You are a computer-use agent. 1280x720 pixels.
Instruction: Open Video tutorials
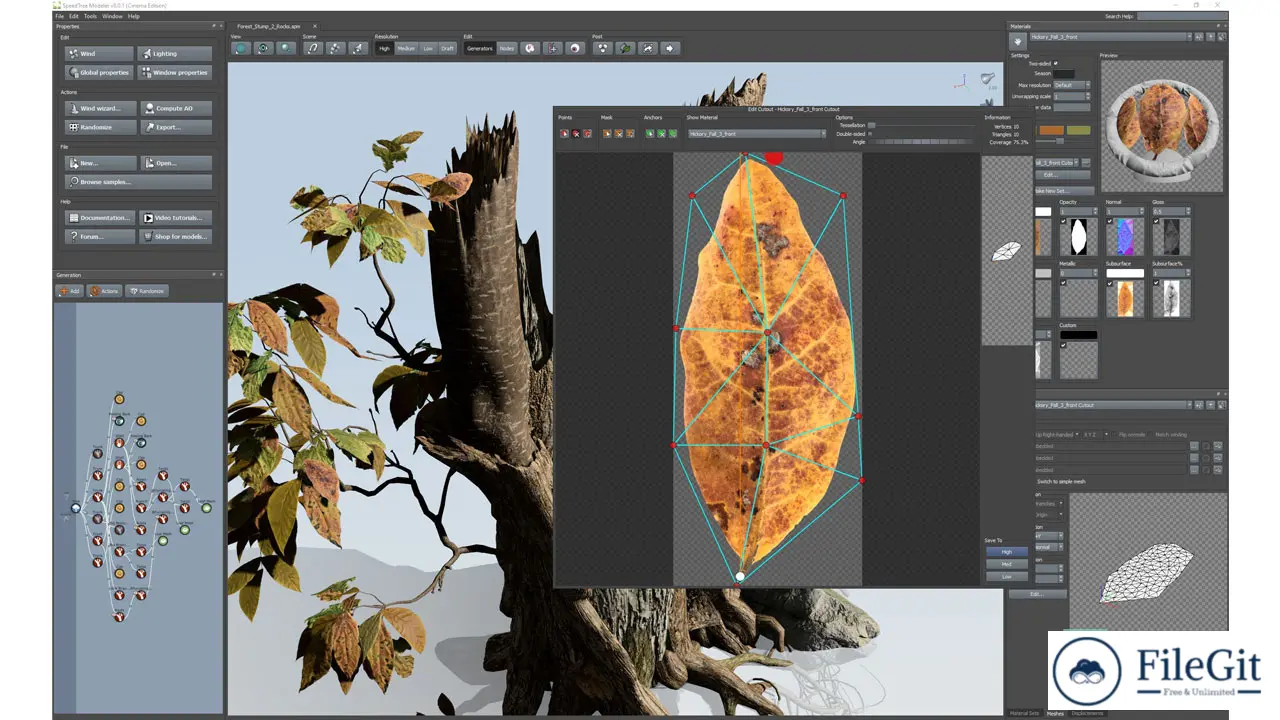175,218
